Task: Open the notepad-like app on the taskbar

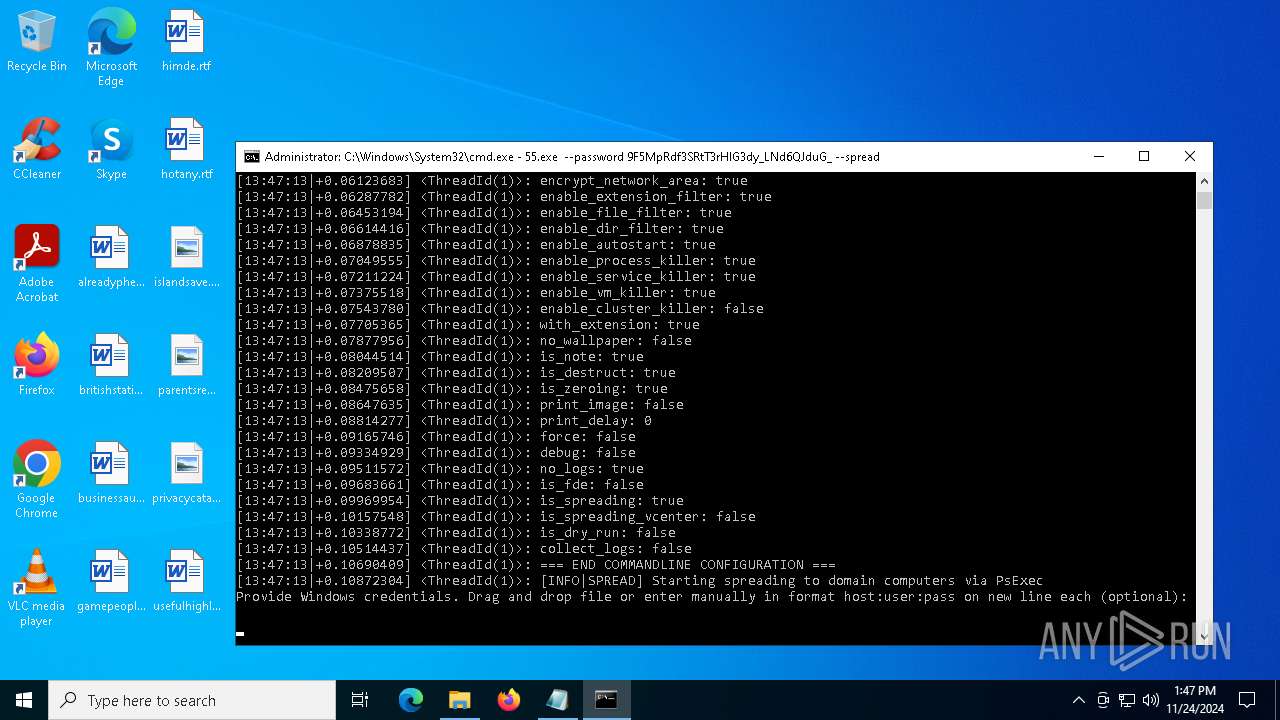Action: pyautogui.click(x=557, y=700)
